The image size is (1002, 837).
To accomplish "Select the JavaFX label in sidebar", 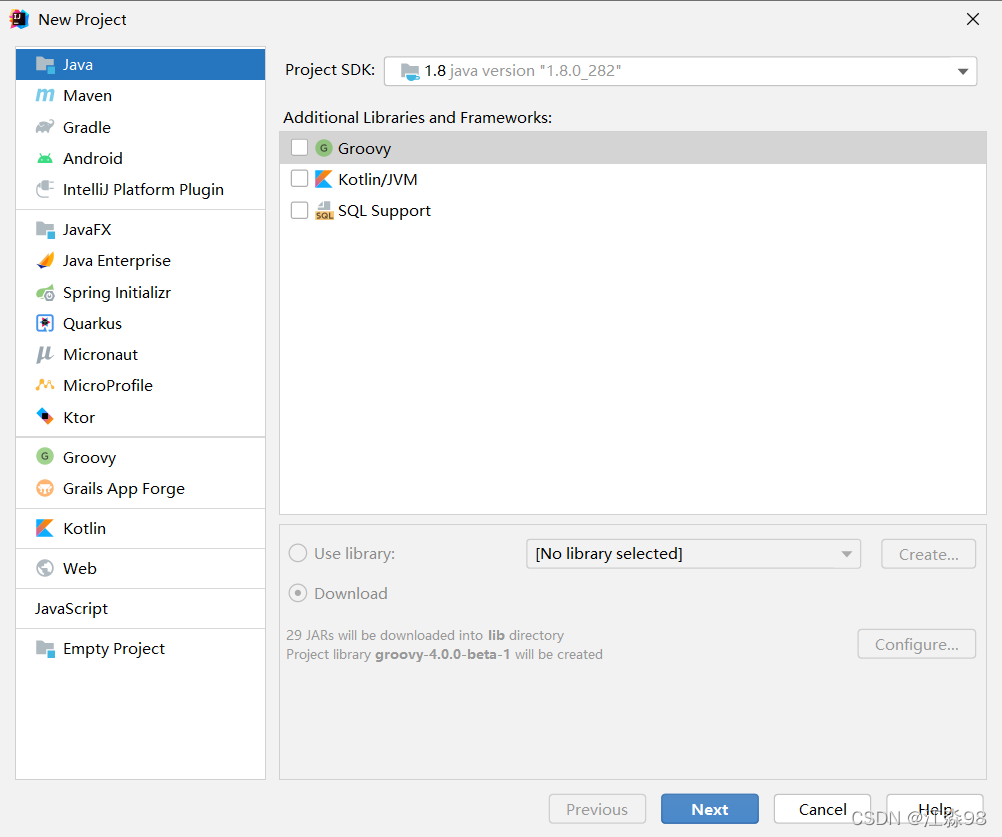I will coord(87,229).
